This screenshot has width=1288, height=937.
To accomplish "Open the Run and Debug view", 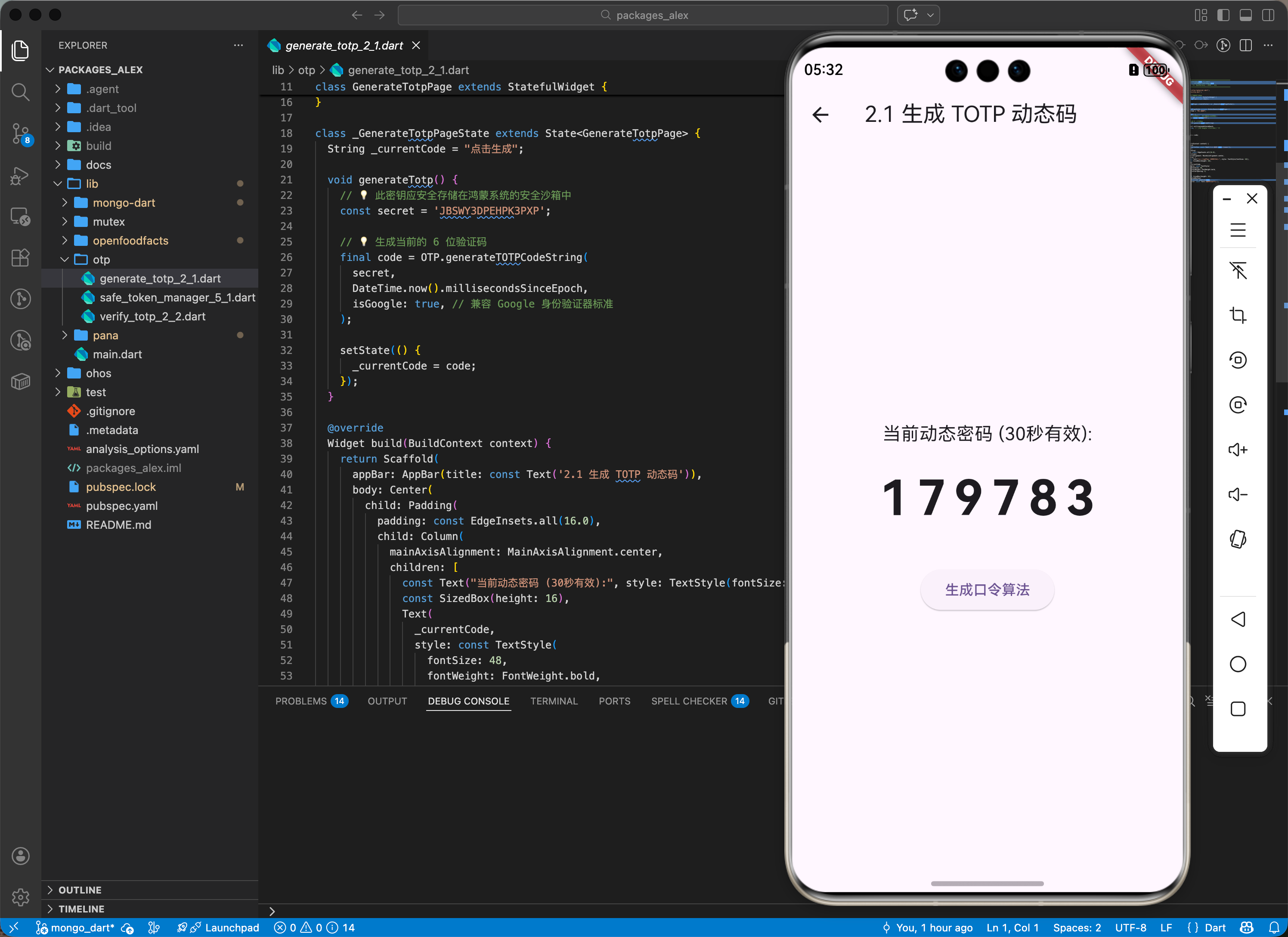I will click(x=20, y=176).
